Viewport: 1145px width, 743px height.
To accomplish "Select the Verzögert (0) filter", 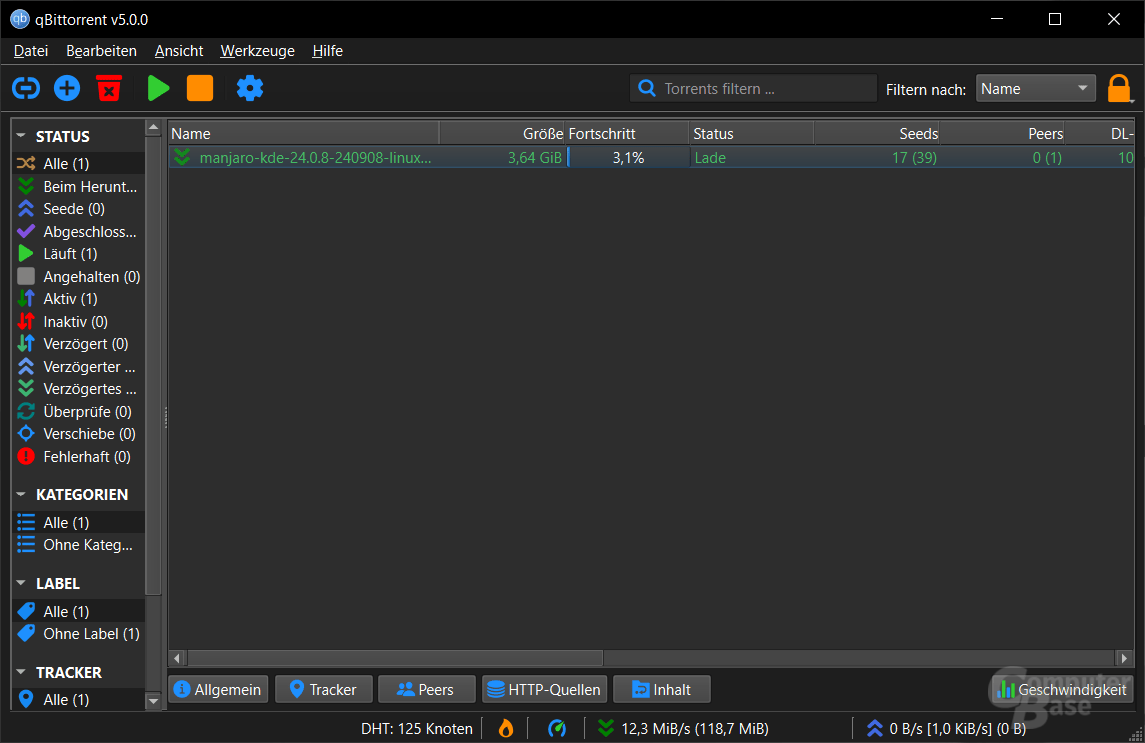I will tap(79, 343).
